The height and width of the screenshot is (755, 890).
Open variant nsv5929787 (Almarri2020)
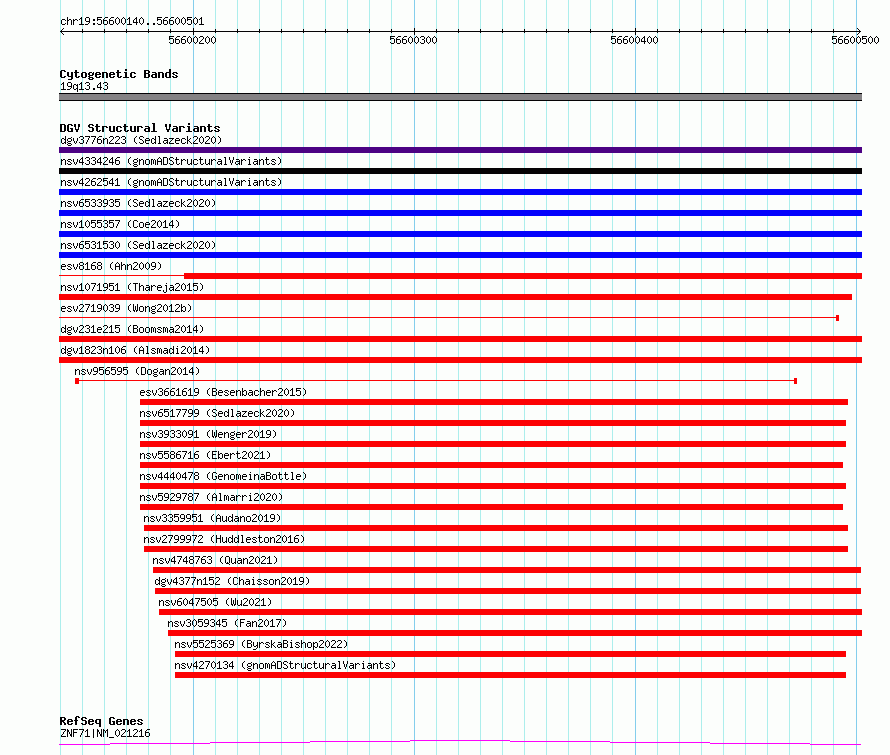pyautogui.click(x=211, y=497)
